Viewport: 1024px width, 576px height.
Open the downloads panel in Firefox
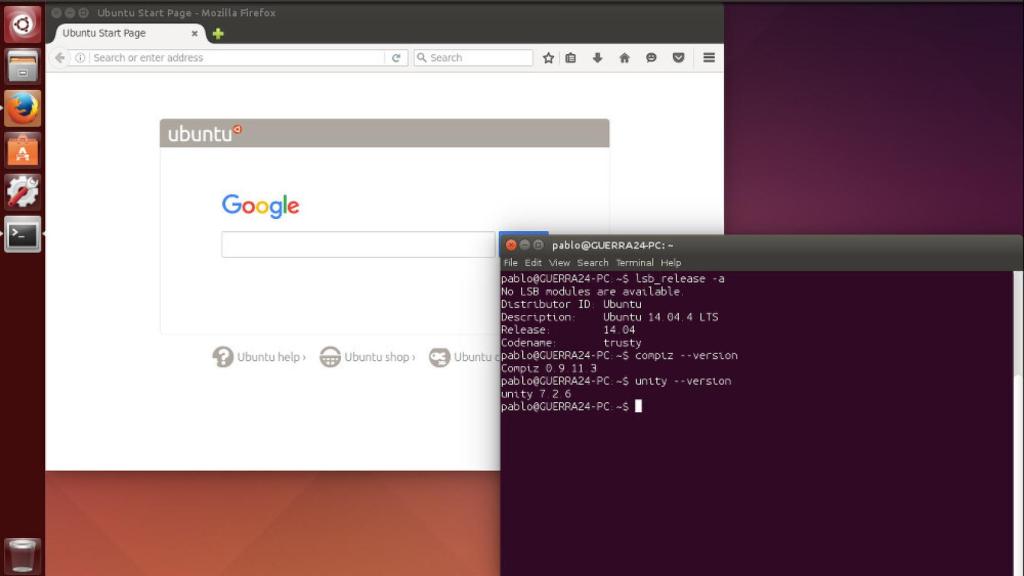click(x=597, y=58)
